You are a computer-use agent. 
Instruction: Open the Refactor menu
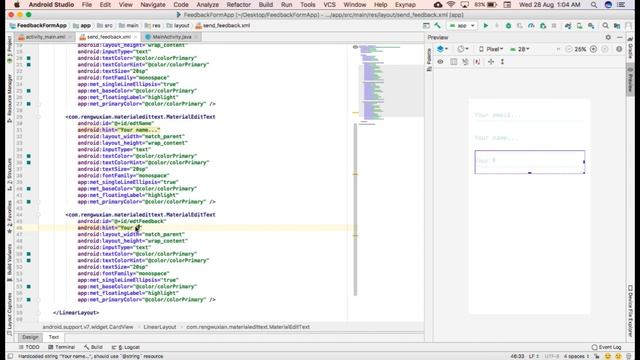(238, 5)
